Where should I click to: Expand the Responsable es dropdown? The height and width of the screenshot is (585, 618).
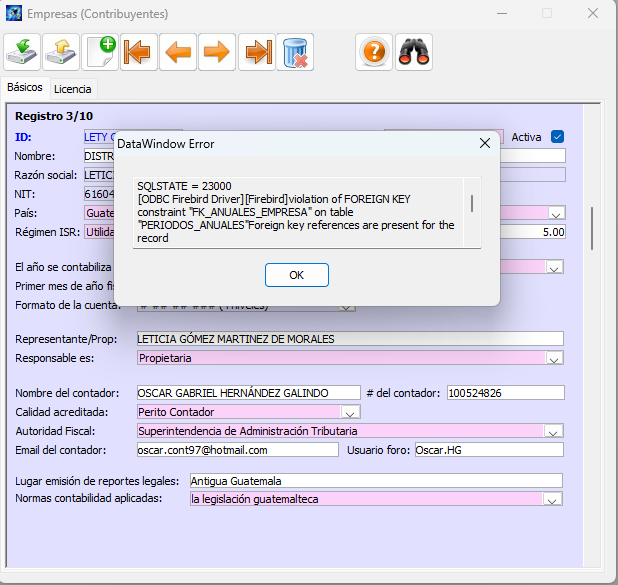point(555,358)
